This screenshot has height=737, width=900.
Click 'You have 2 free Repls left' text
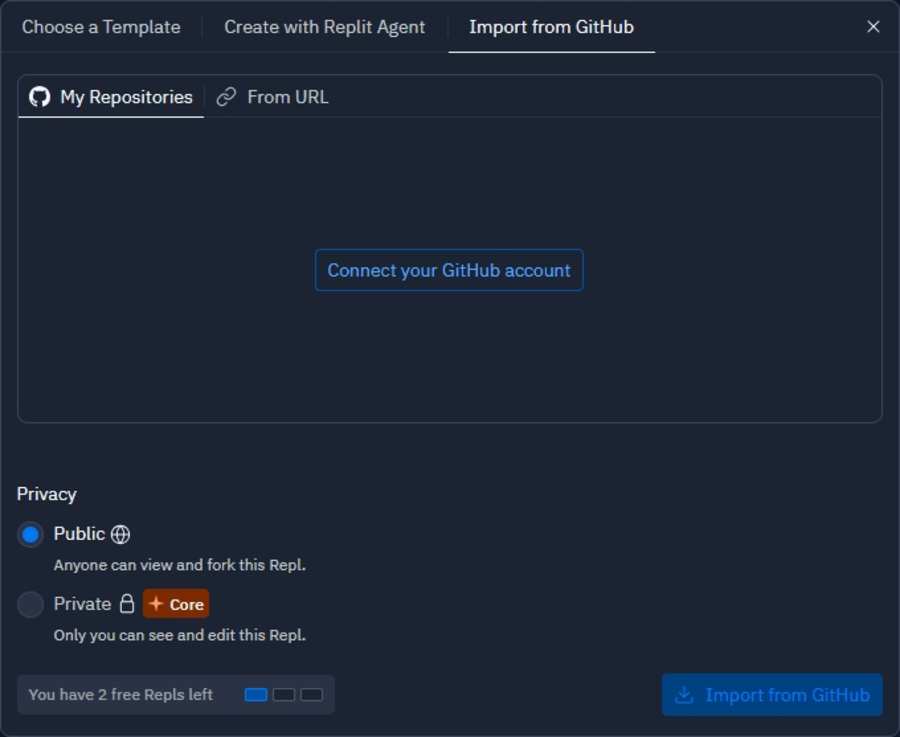(121, 695)
